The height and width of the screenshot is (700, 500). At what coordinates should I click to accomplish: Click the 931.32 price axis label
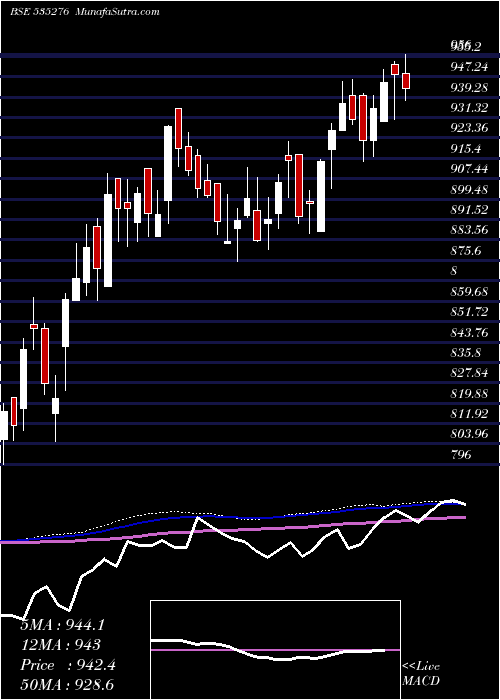point(469,108)
